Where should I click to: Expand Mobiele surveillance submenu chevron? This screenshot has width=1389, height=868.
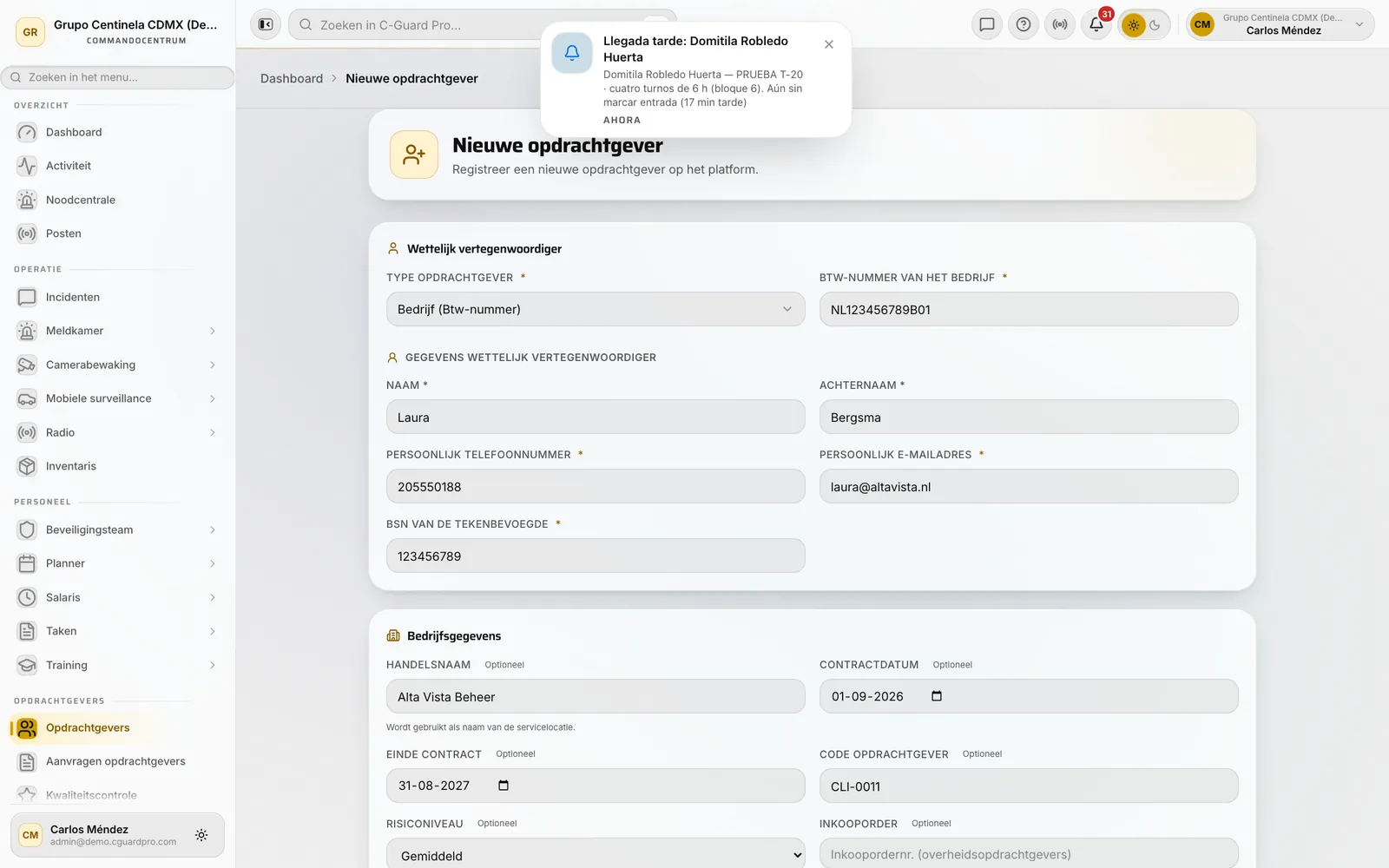[212, 398]
